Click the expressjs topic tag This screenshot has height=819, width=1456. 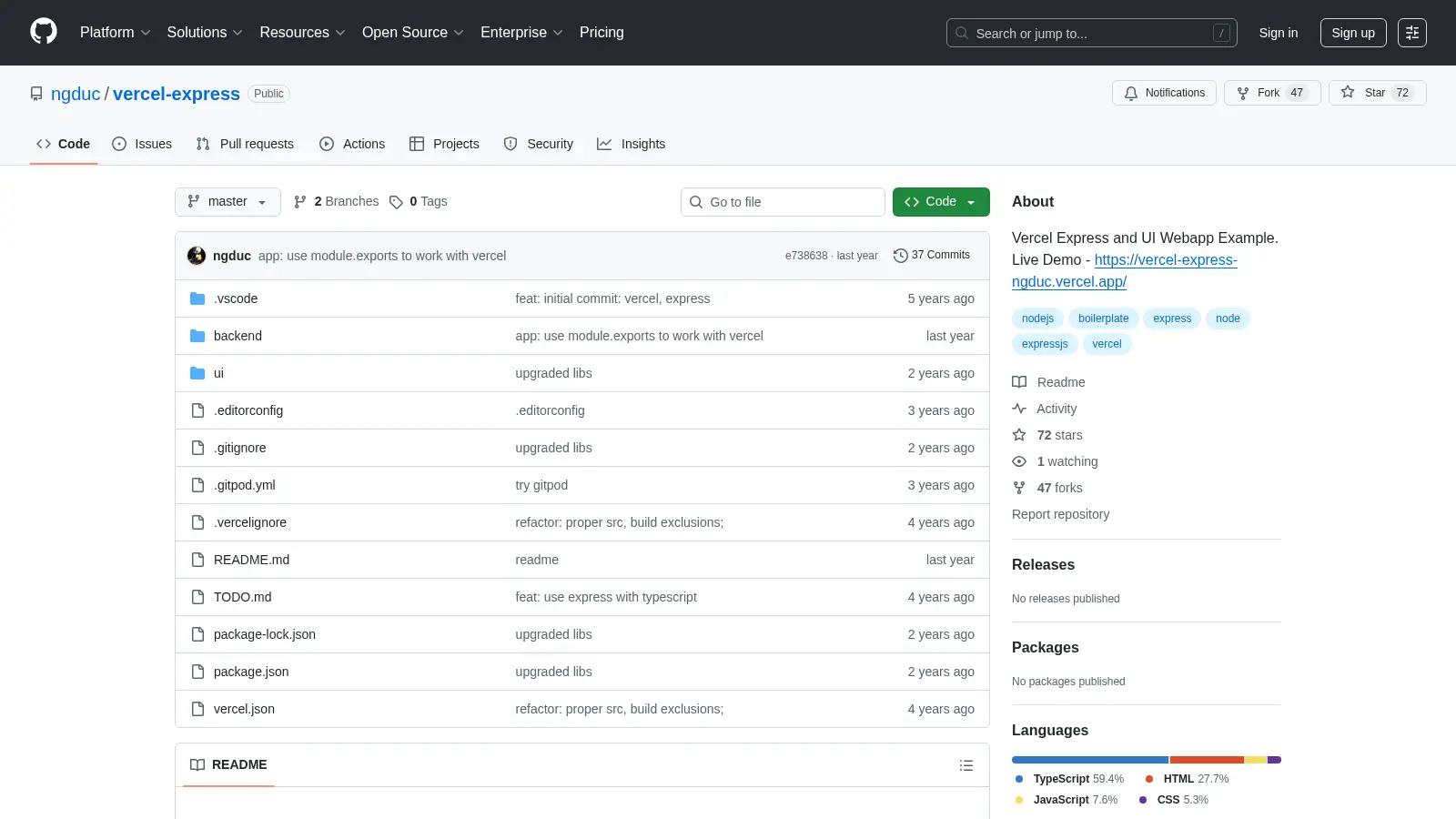click(x=1045, y=344)
